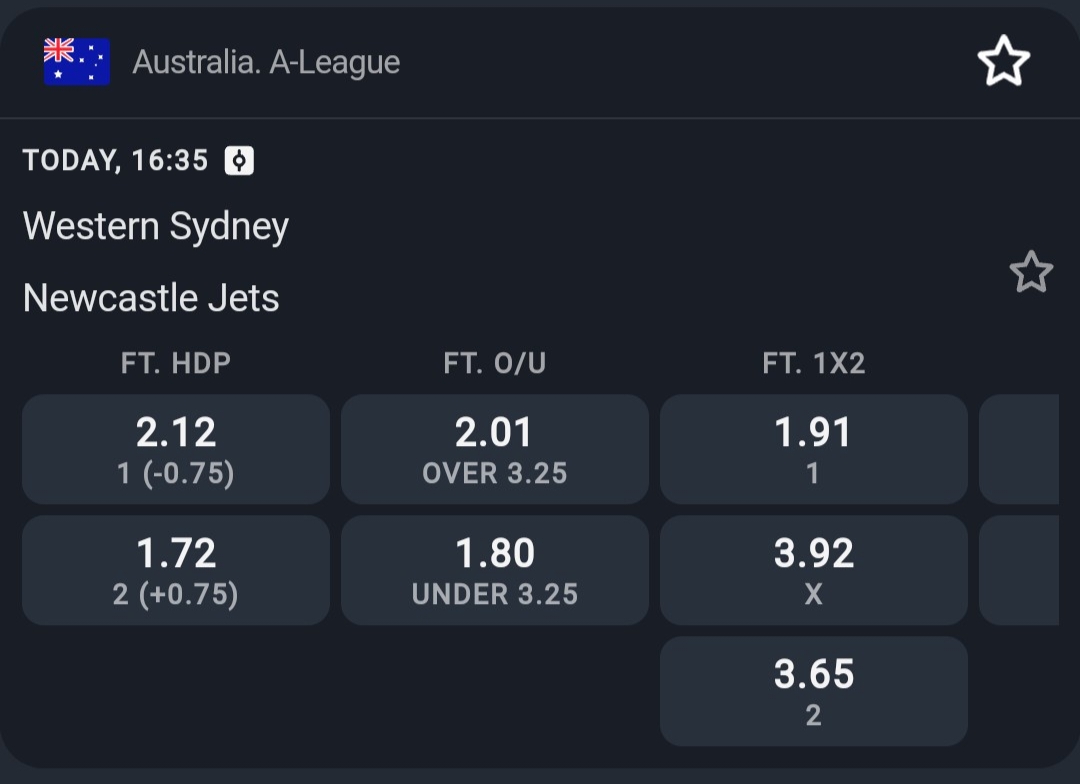Tap the partially visible top-right odds tile
This screenshot has height=784, width=1080.
pyautogui.click(x=1020, y=449)
